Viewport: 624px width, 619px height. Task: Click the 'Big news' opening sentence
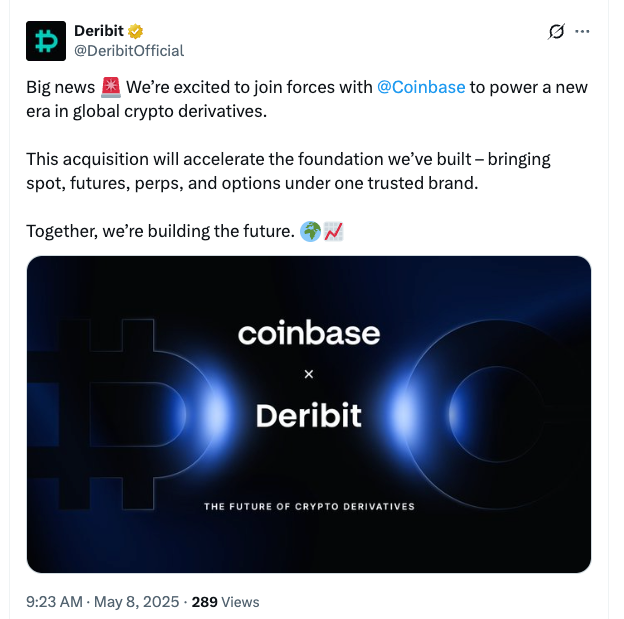click(x=60, y=87)
